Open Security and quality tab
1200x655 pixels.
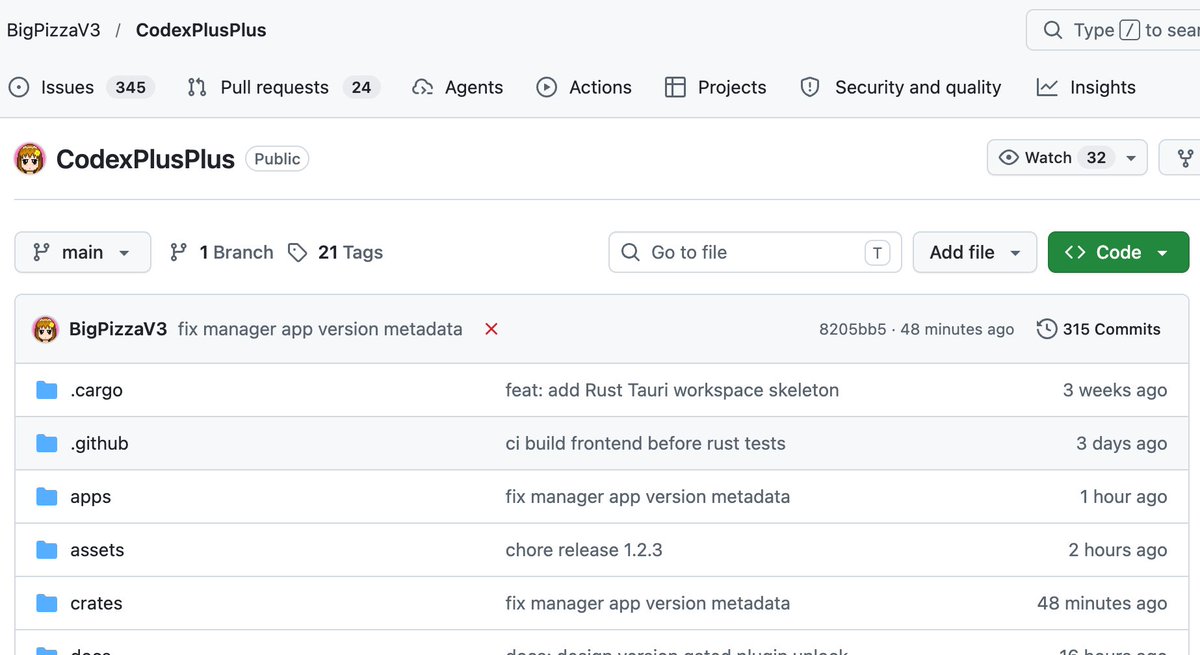coord(901,87)
